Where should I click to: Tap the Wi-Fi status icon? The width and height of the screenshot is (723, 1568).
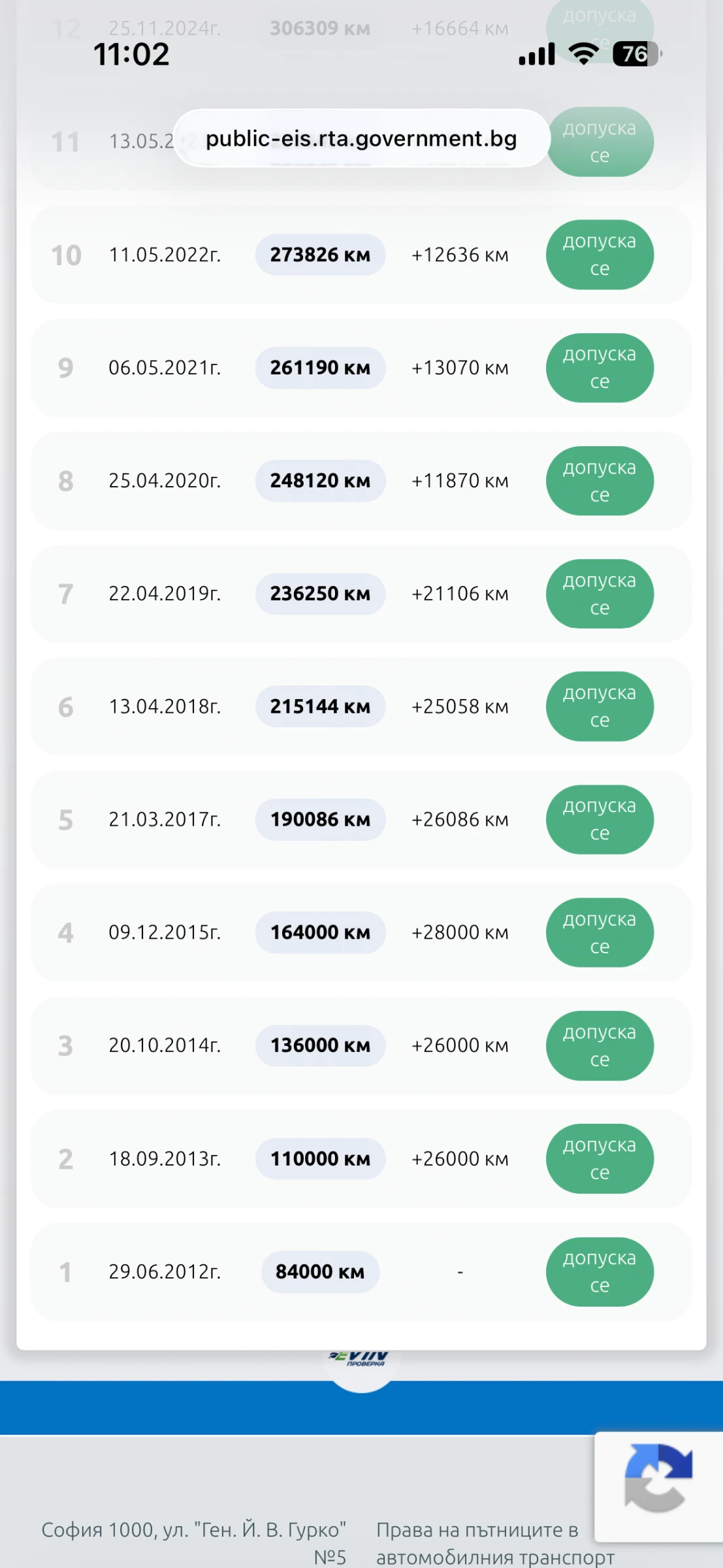(x=583, y=54)
